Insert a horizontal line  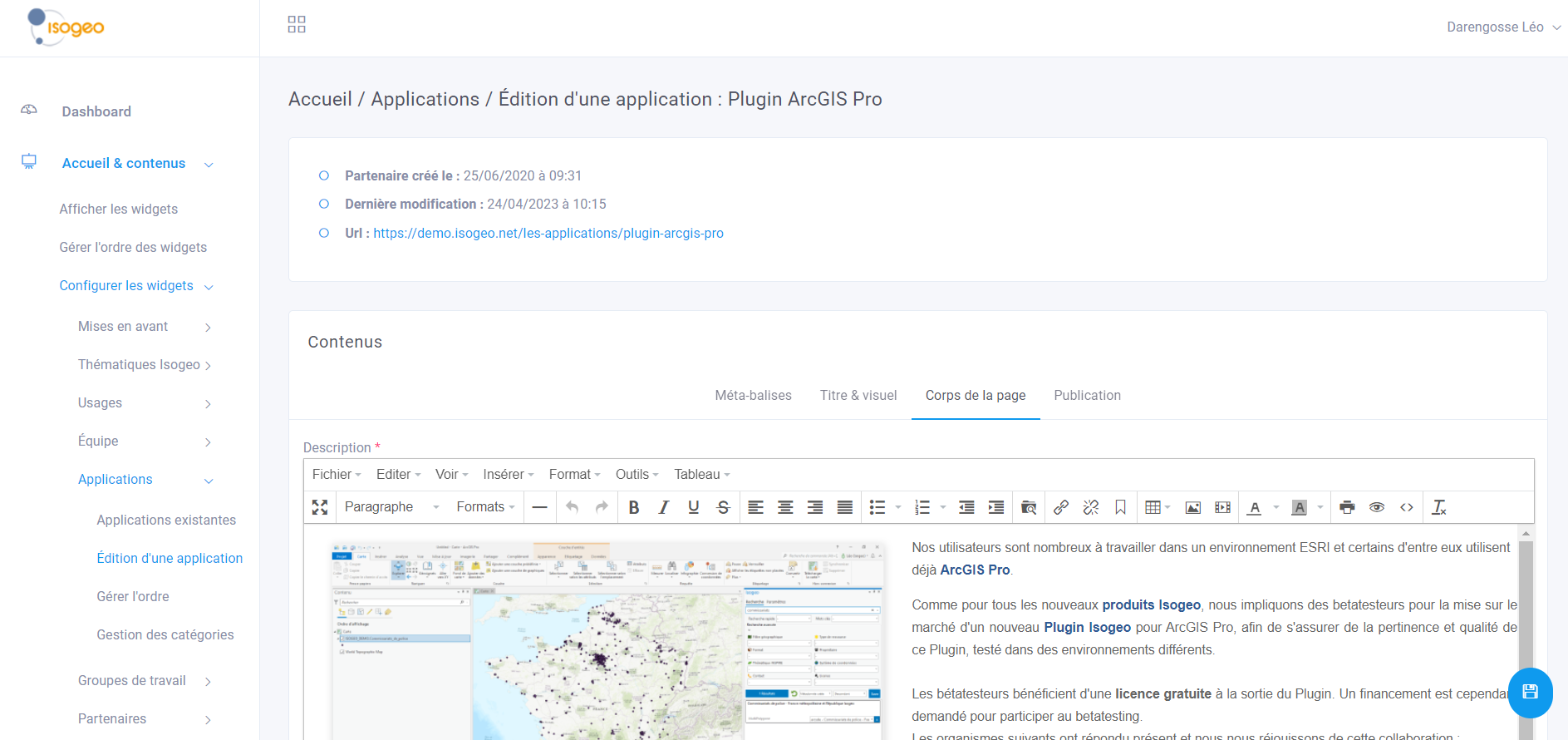[539, 507]
